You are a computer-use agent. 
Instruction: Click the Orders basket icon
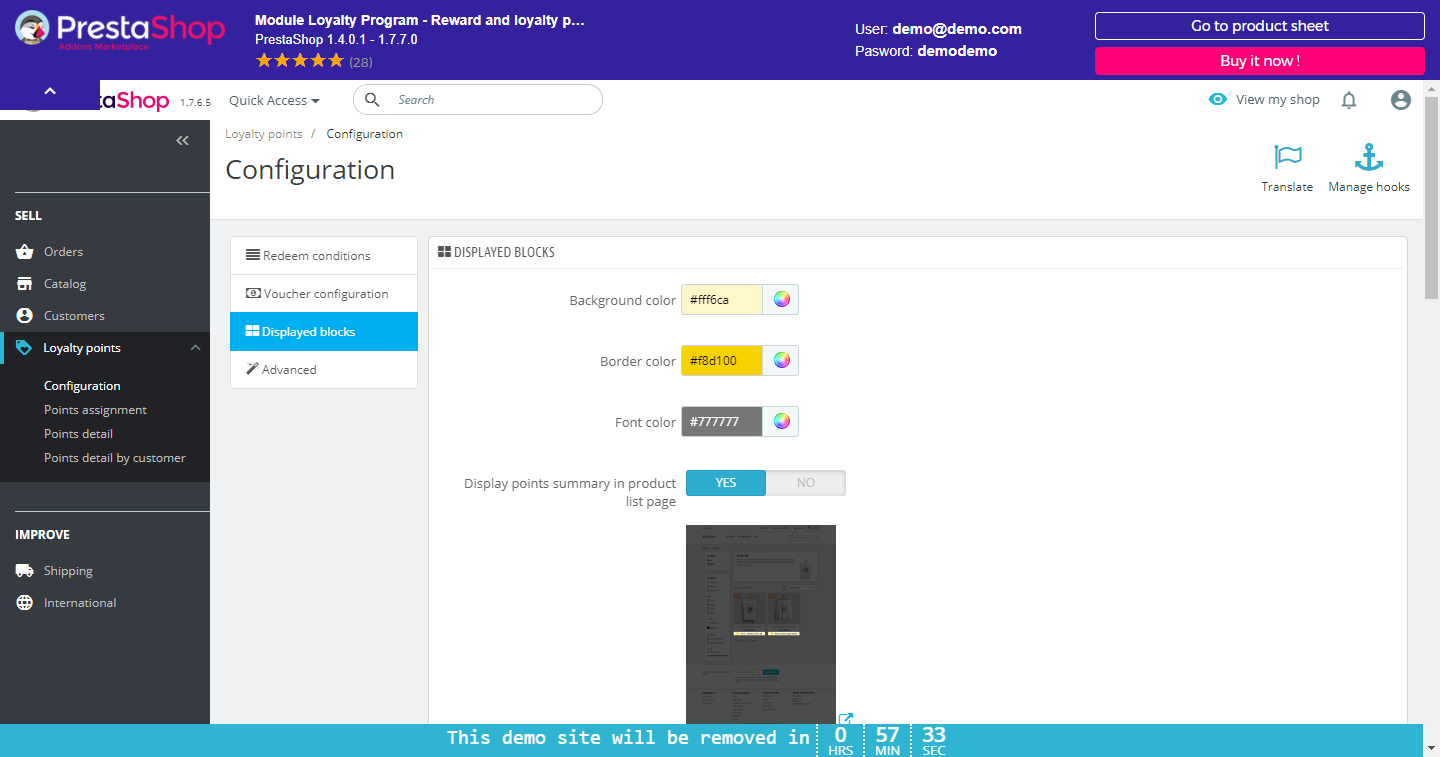(25, 252)
